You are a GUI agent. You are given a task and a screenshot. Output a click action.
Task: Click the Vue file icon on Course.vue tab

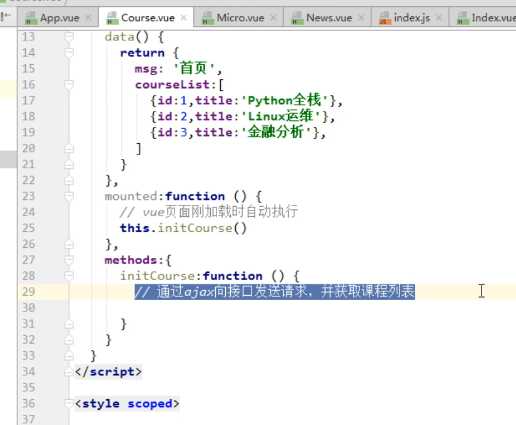pyautogui.click(x=112, y=18)
